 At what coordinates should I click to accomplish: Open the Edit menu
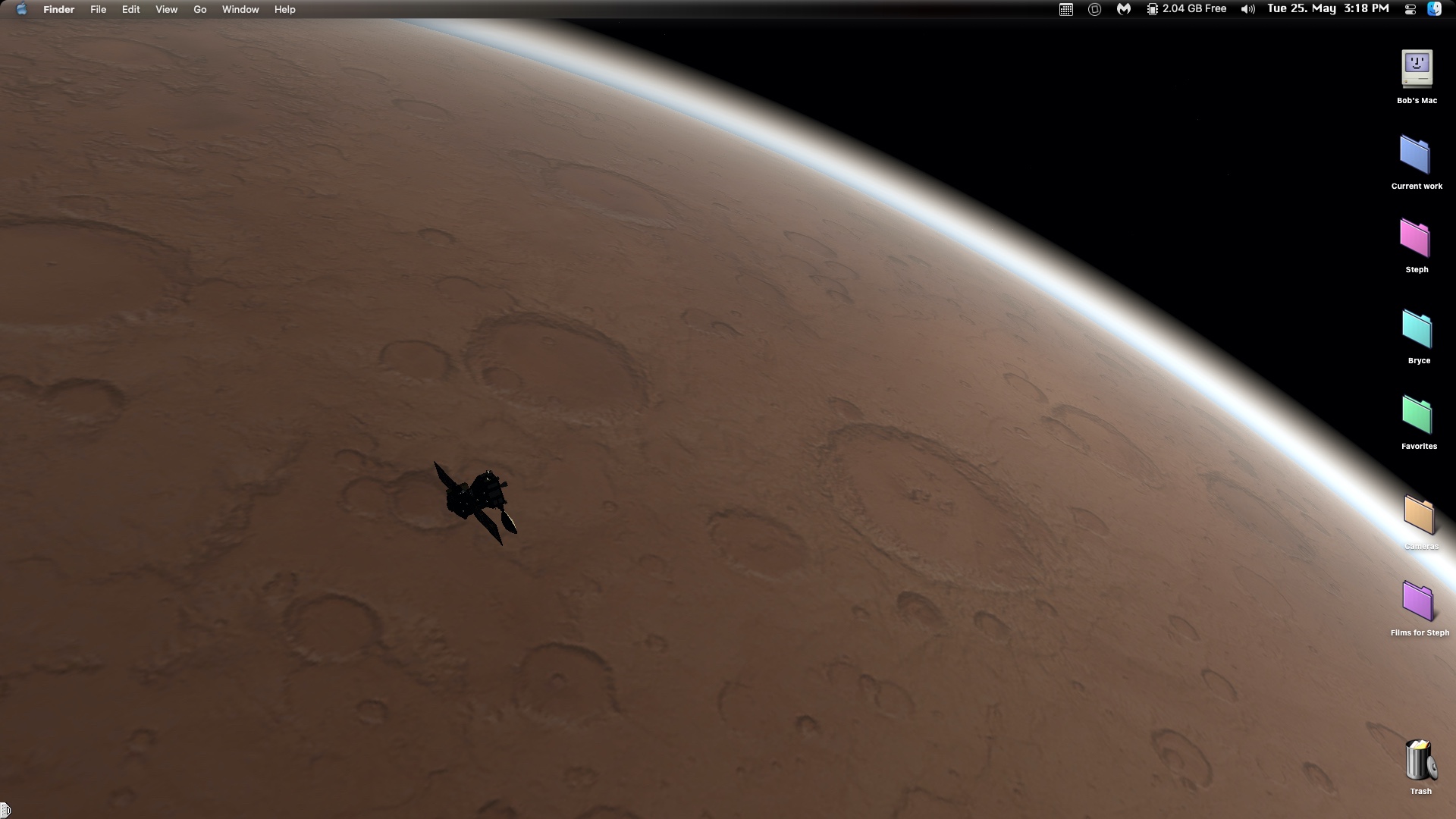click(x=130, y=9)
